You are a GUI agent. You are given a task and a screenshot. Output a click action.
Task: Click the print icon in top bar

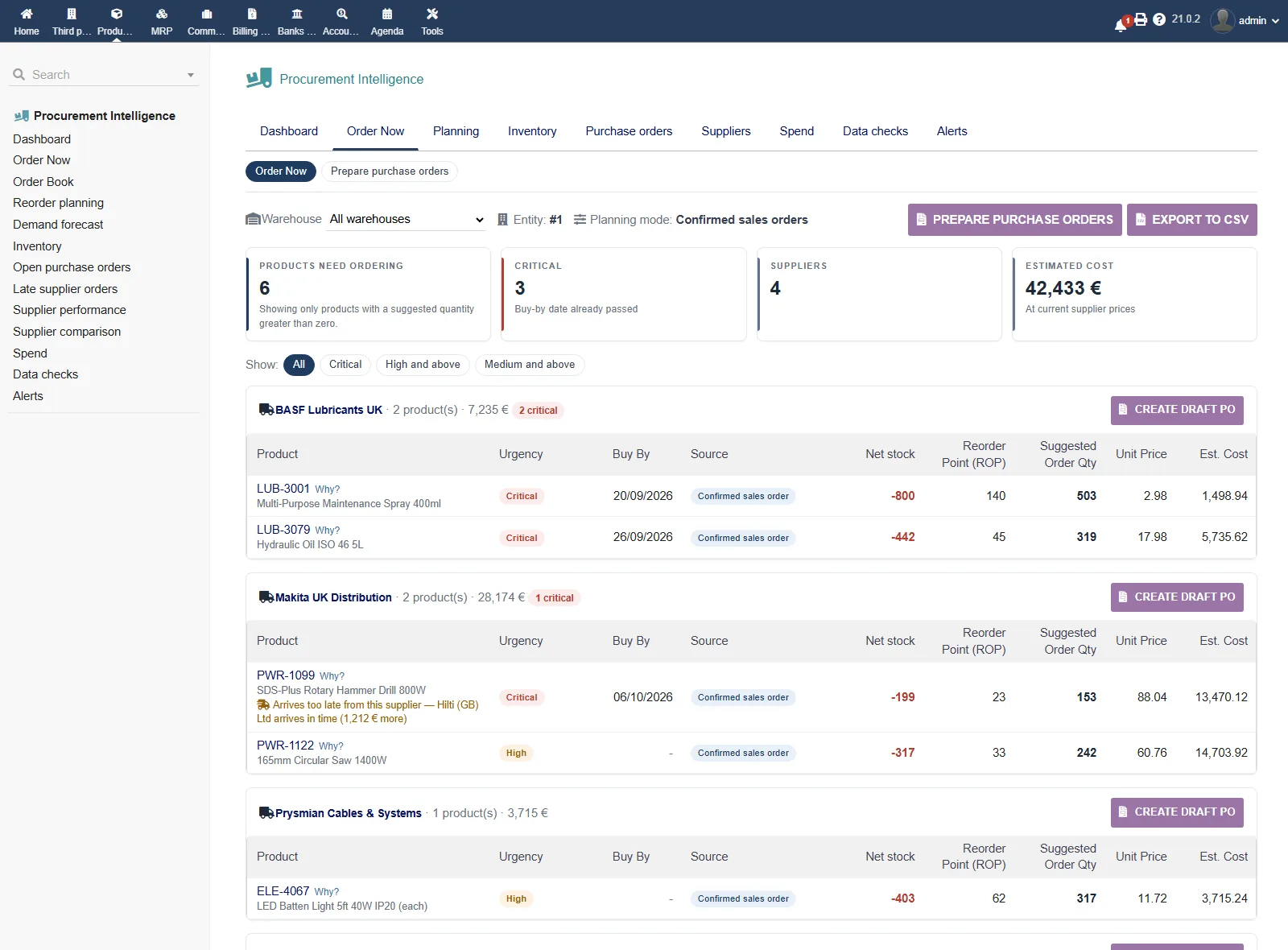click(x=1141, y=19)
